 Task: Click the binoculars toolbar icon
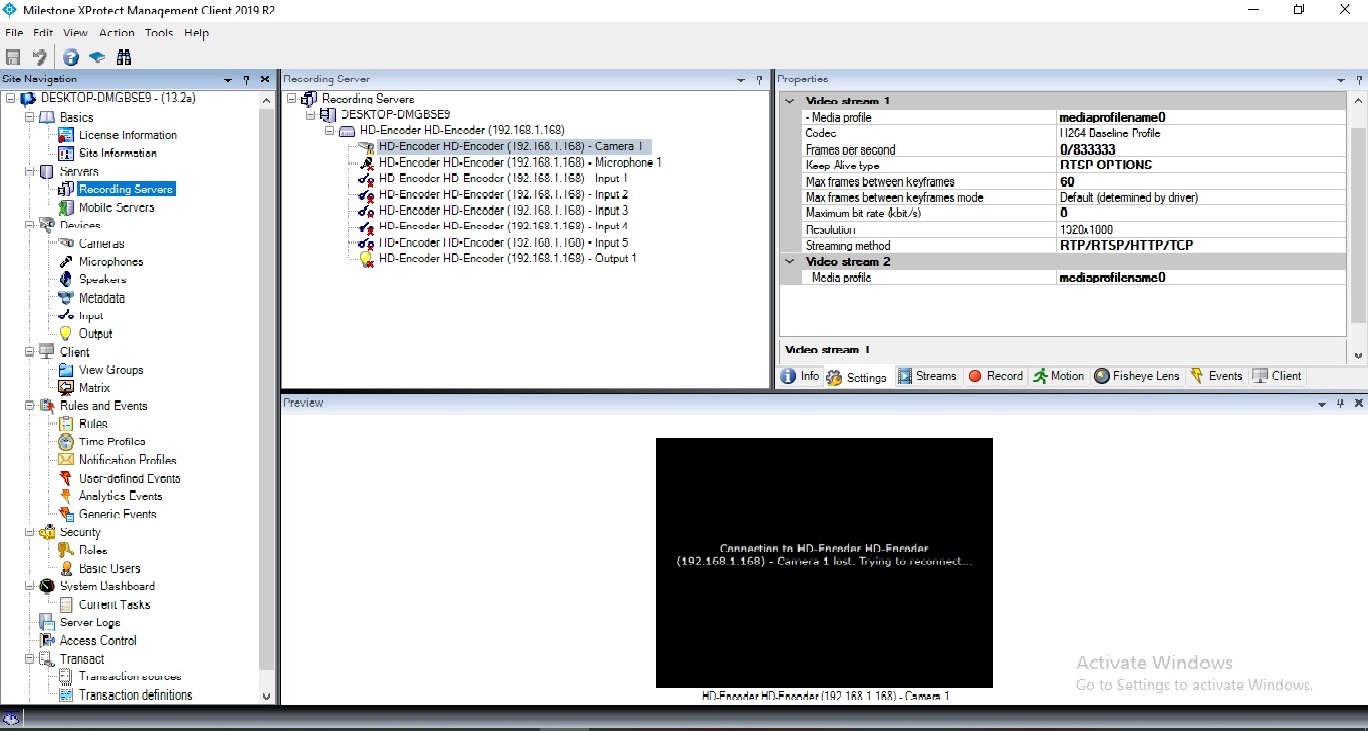(123, 58)
